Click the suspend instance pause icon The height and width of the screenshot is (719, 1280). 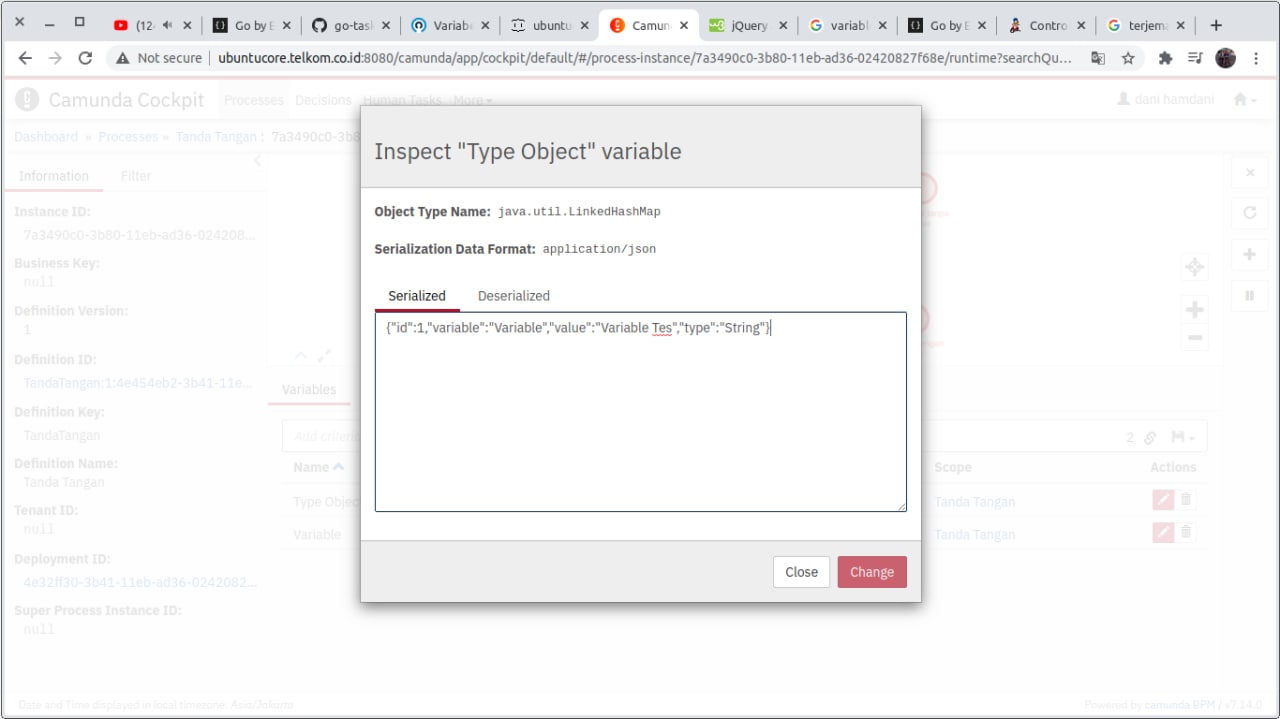[1249, 296]
